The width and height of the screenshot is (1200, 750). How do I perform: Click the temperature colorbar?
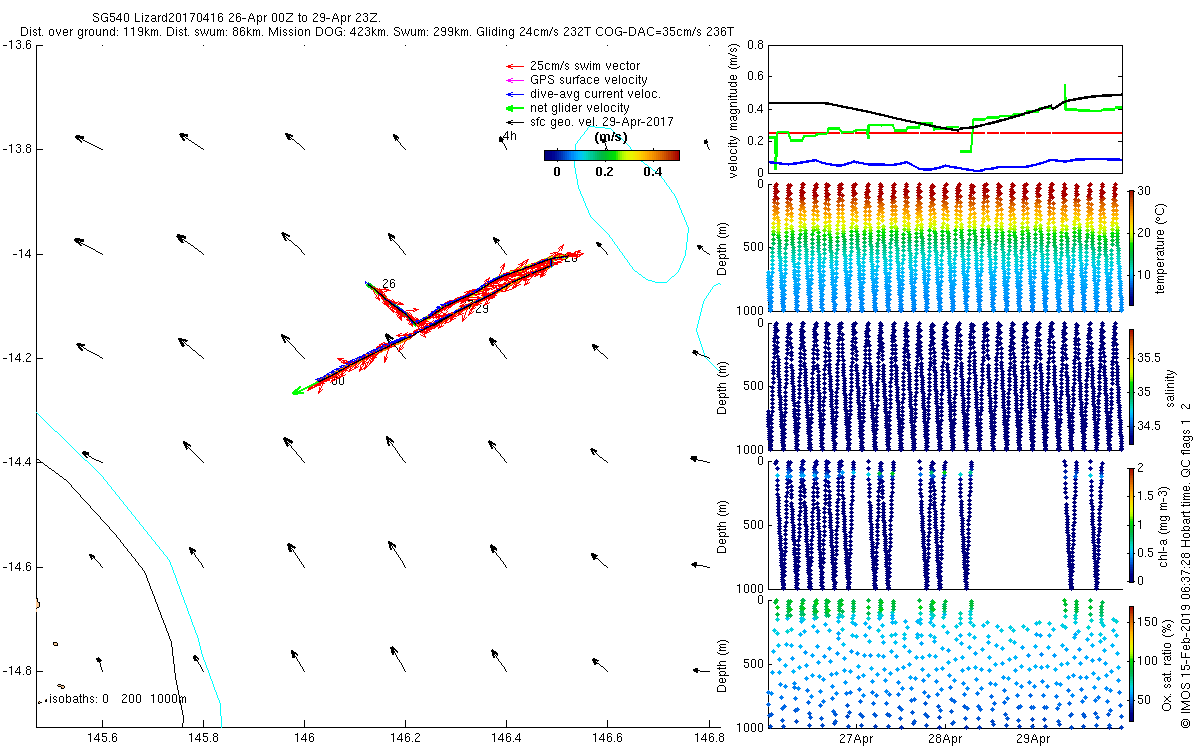(1132, 247)
